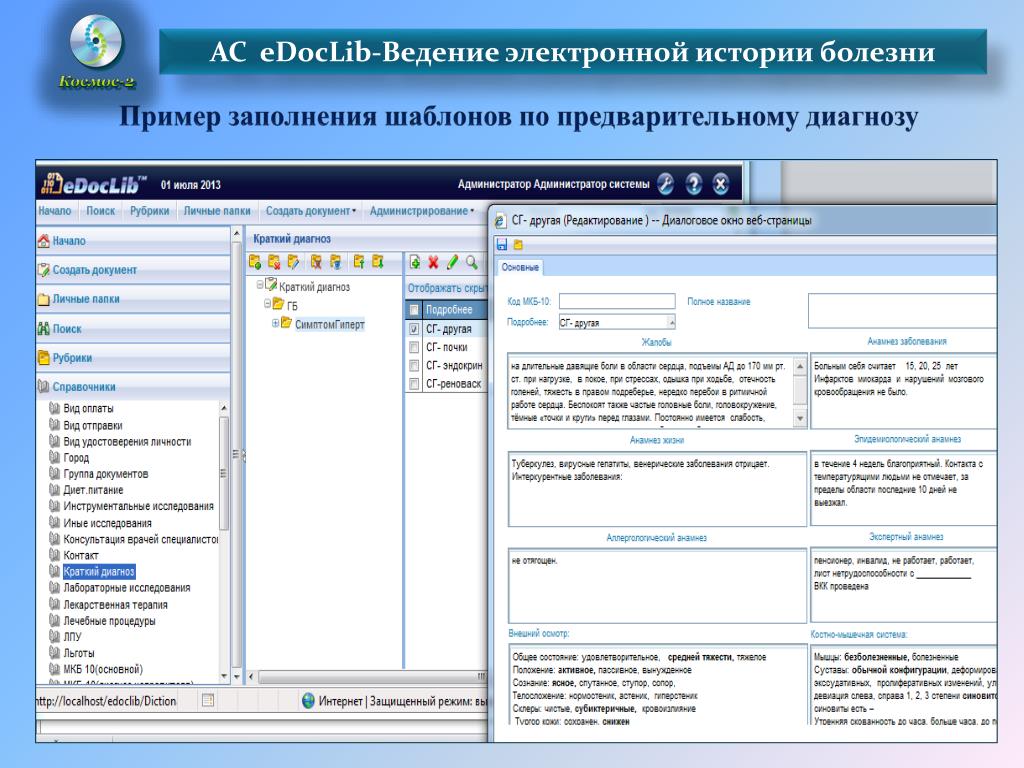Click the round X exit icon in header
The image size is (1024, 768).
(720, 184)
